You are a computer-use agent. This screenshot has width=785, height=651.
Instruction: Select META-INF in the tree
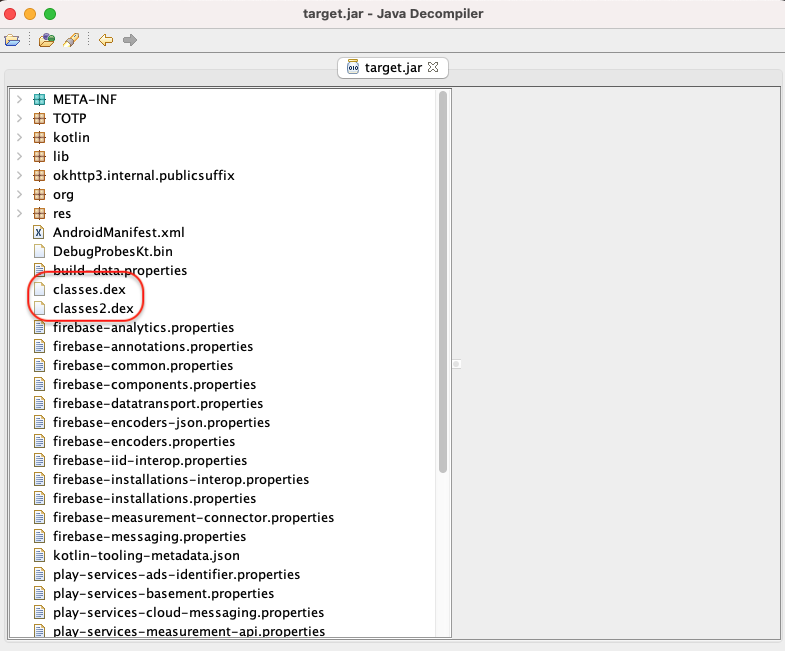(x=85, y=99)
